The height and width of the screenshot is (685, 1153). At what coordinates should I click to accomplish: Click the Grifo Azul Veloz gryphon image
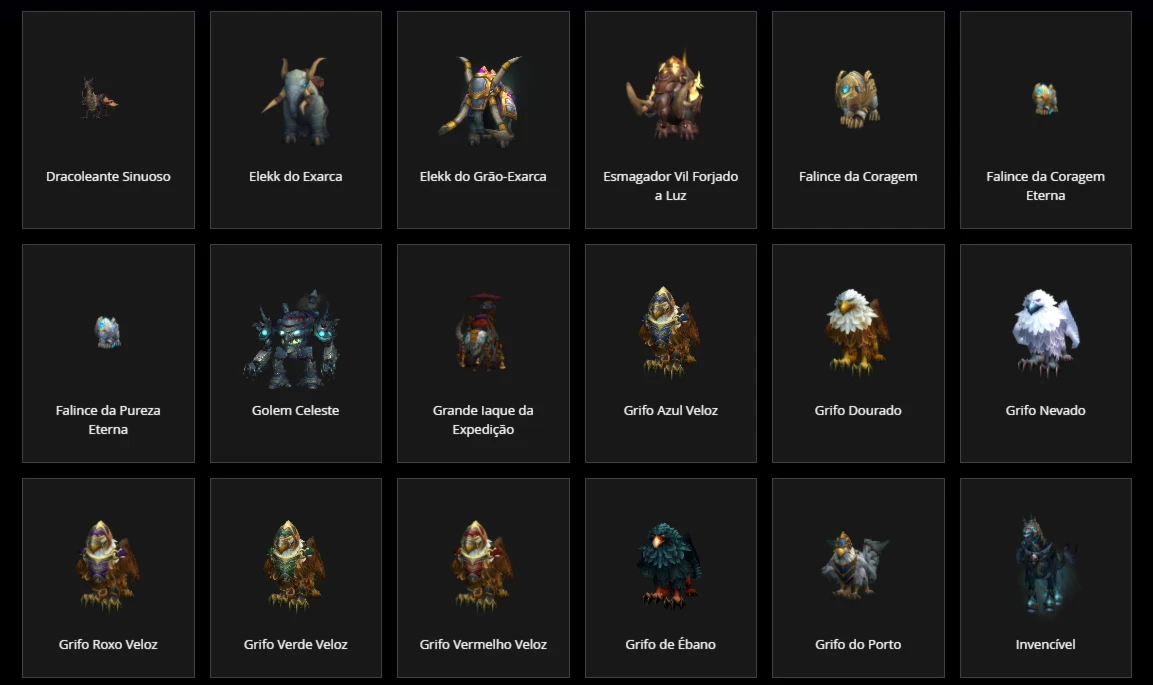point(668,331)
